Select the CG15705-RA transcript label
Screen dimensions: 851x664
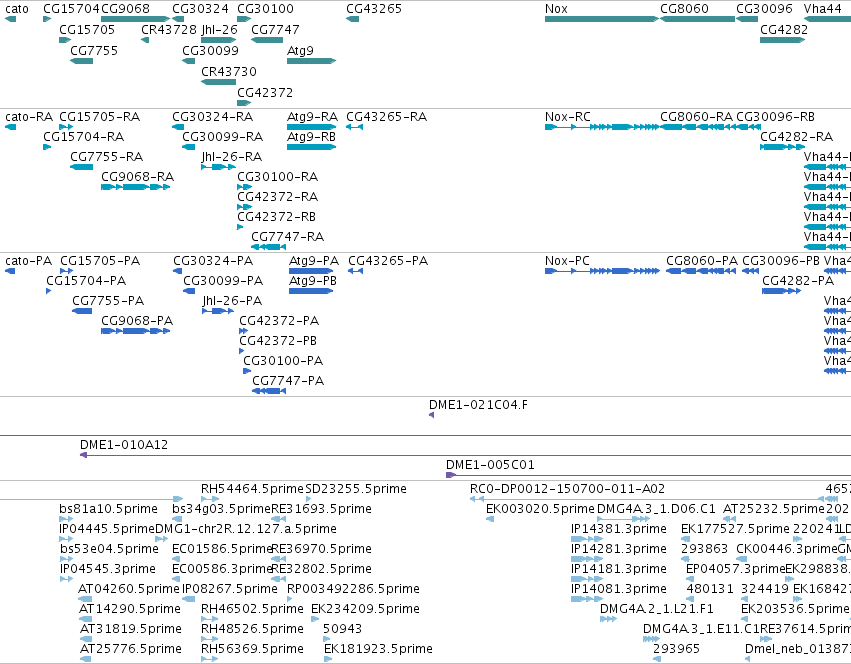(99, 117)
